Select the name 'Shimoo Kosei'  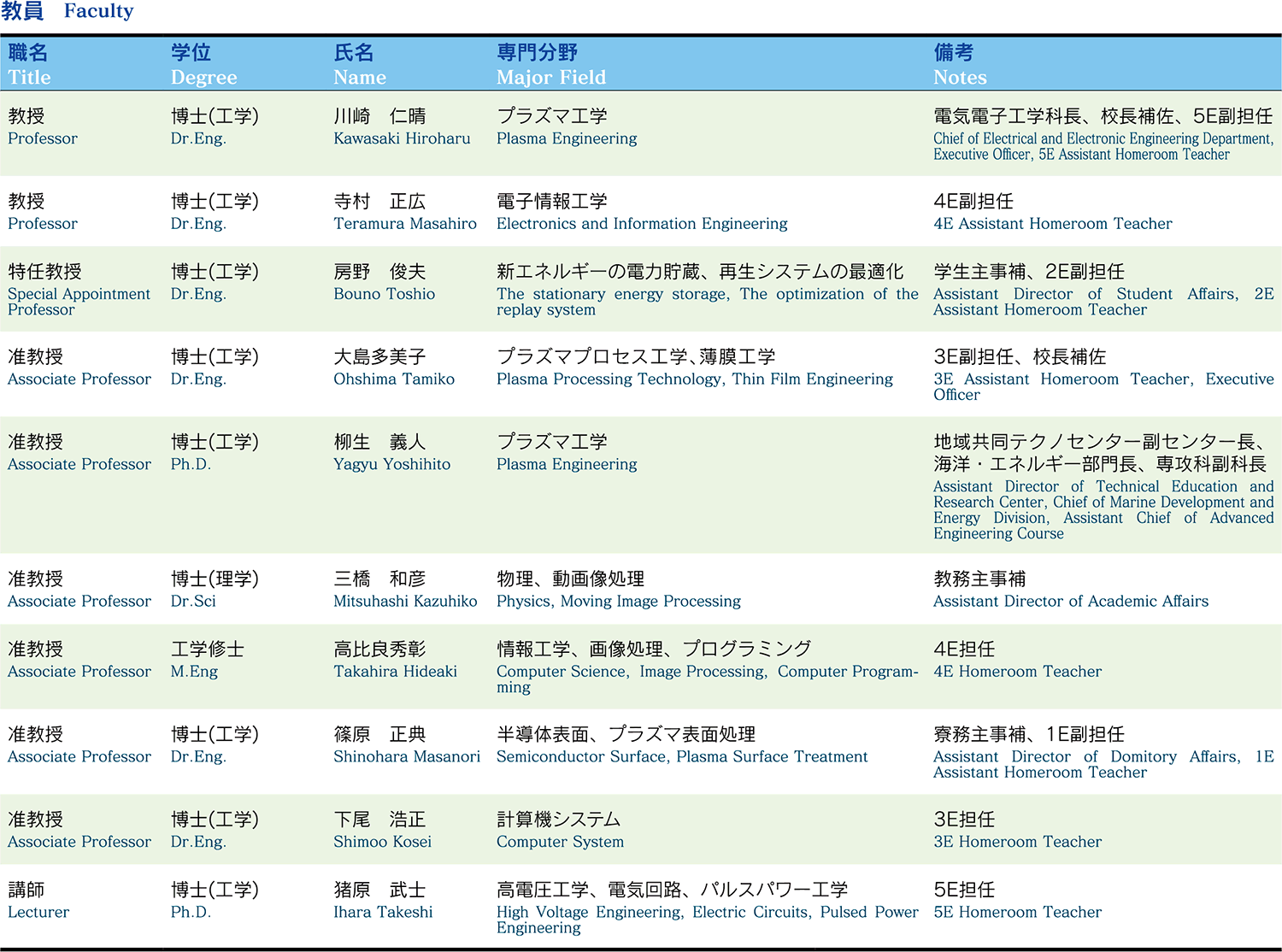(x=382, y=842)
